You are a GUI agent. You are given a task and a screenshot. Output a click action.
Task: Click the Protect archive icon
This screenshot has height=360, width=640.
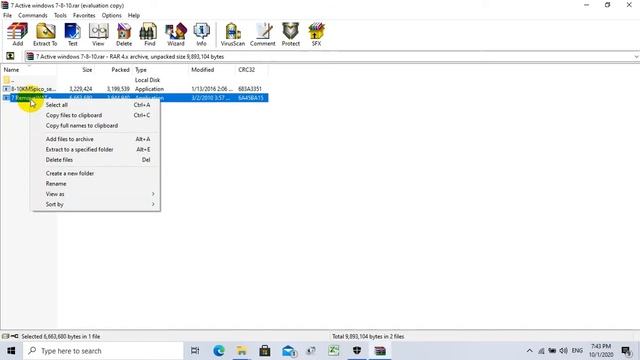coord(291,34)
